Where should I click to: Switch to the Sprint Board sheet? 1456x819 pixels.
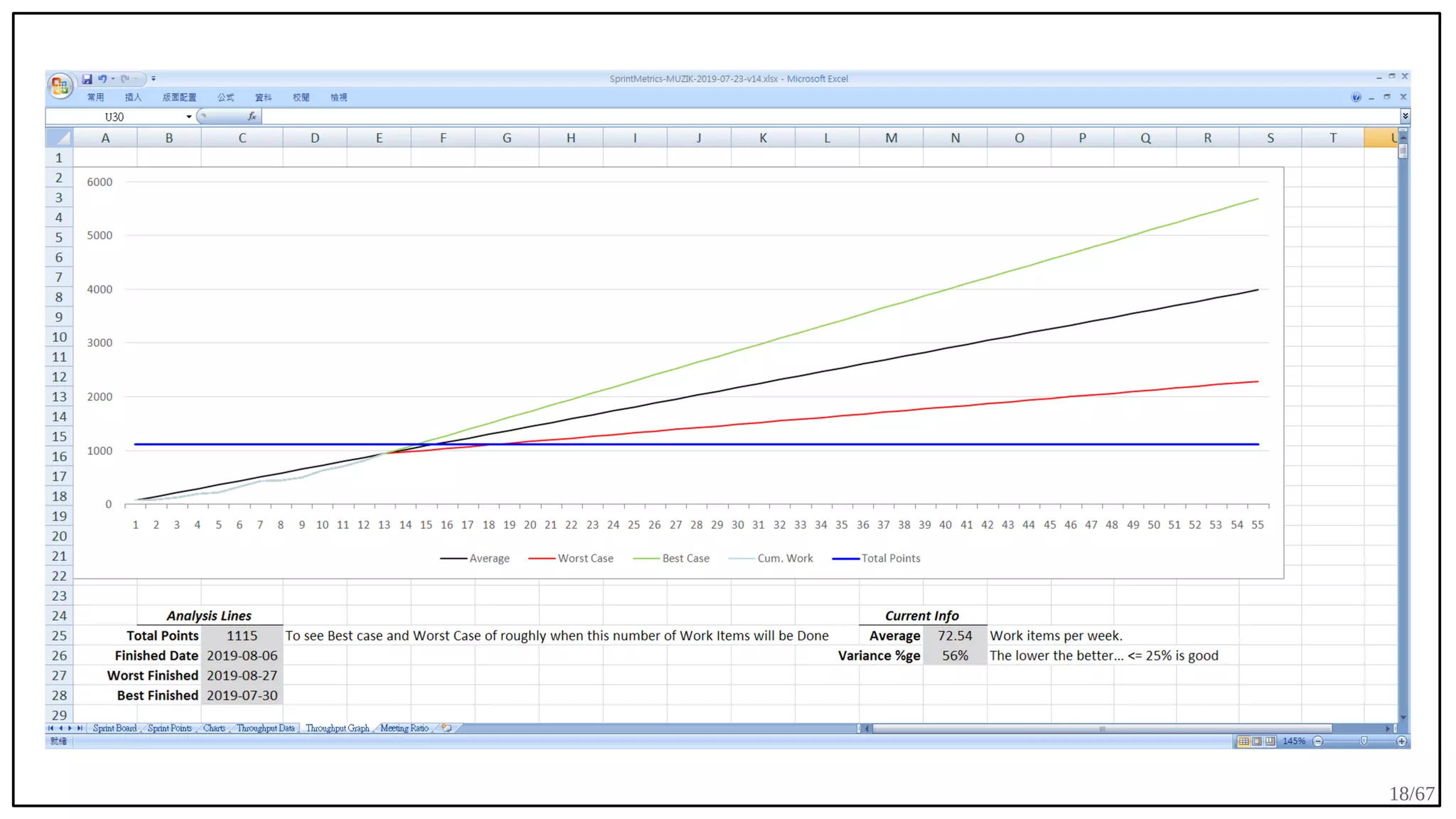pyautogui.click(x=114, y=728)
